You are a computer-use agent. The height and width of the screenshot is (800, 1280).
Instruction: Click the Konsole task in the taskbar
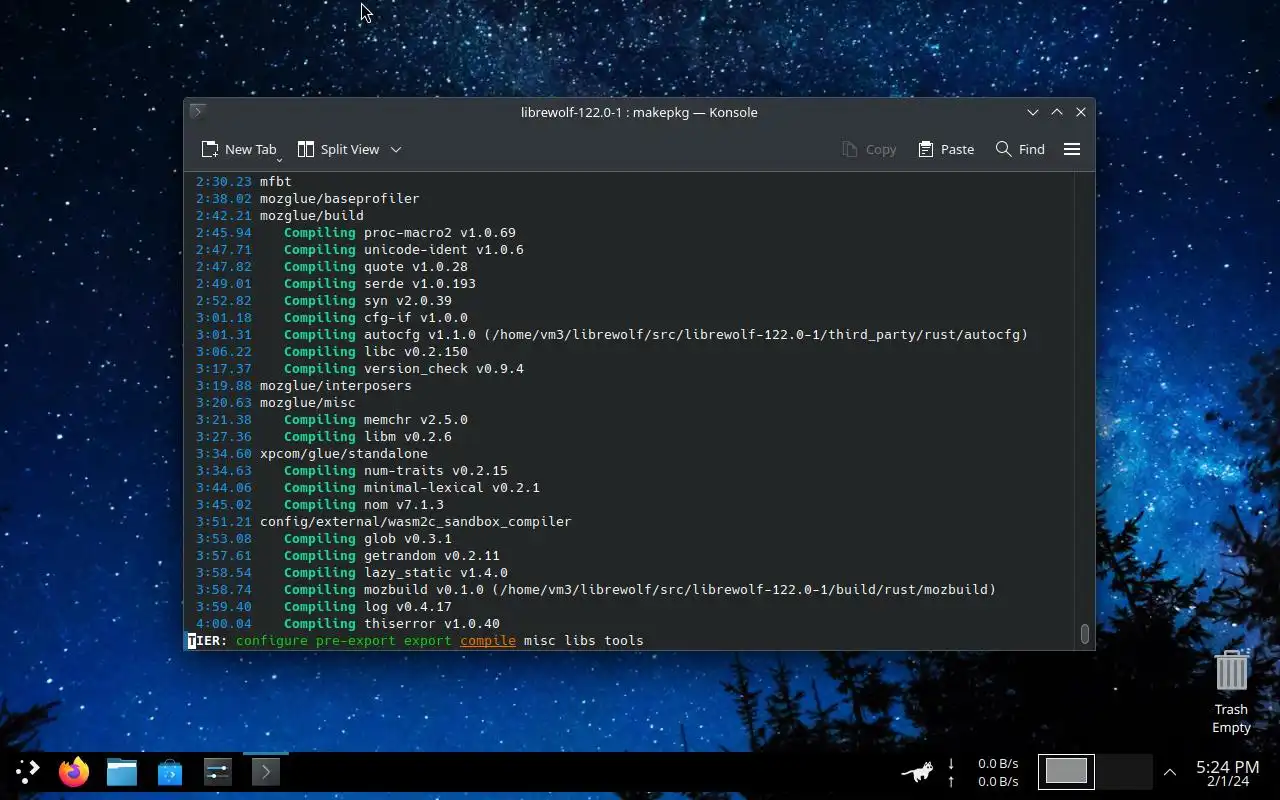[x=266, y=771]
